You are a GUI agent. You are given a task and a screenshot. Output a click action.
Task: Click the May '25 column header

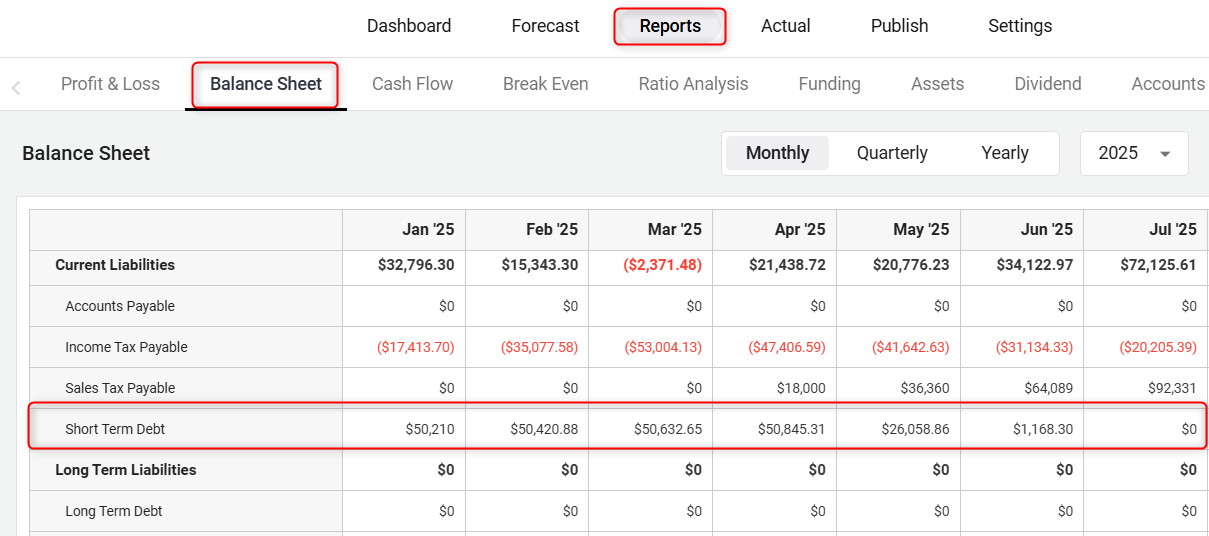tap(921, 230)
